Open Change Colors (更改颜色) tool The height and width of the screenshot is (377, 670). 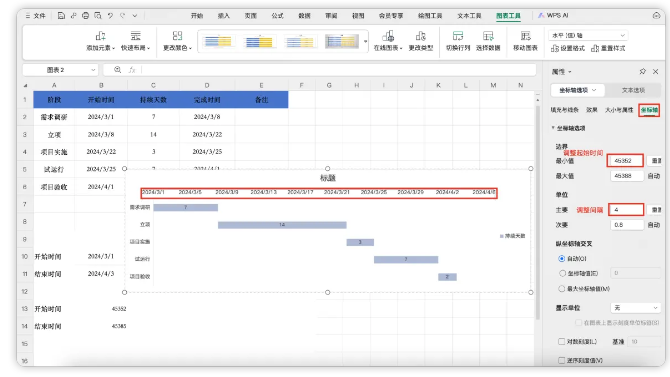[x=177, y=41]
